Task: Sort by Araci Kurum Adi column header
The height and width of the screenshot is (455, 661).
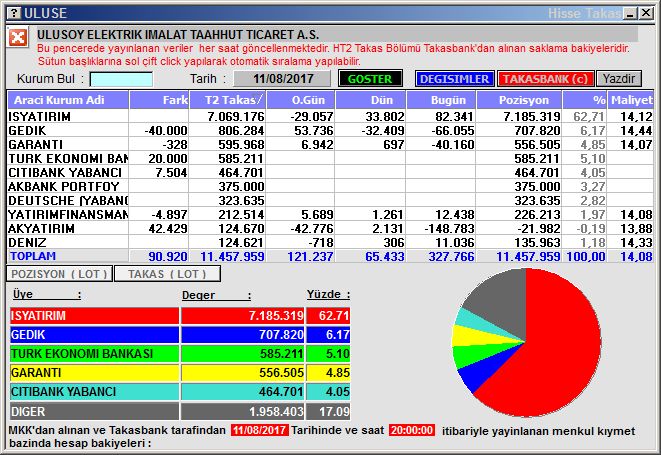Action: (x=68, y=100)
